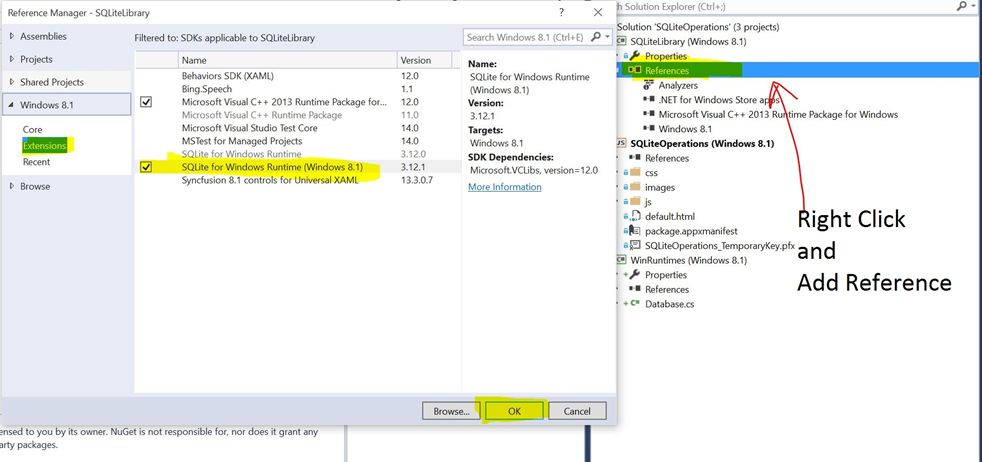Click the Cancel button
Viewport: 982px width, 462px height.
[577, 411]
